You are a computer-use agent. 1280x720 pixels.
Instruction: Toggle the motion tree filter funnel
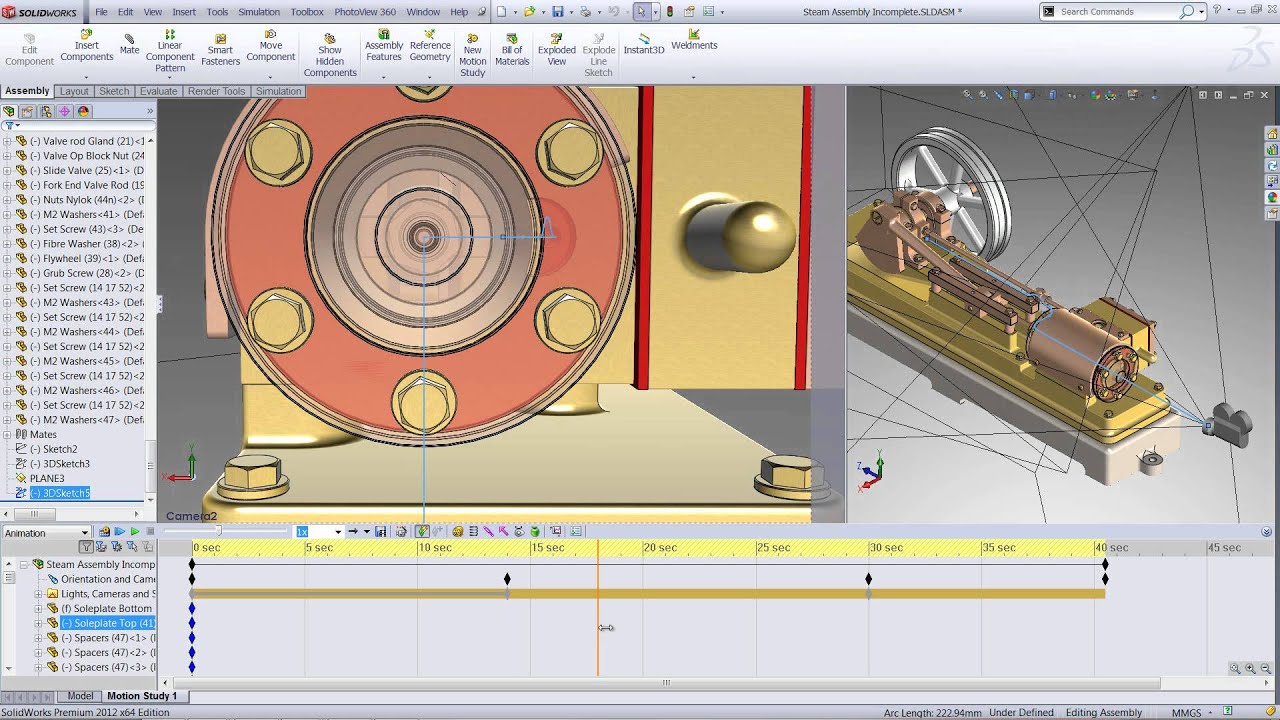[x=86, y=547]
